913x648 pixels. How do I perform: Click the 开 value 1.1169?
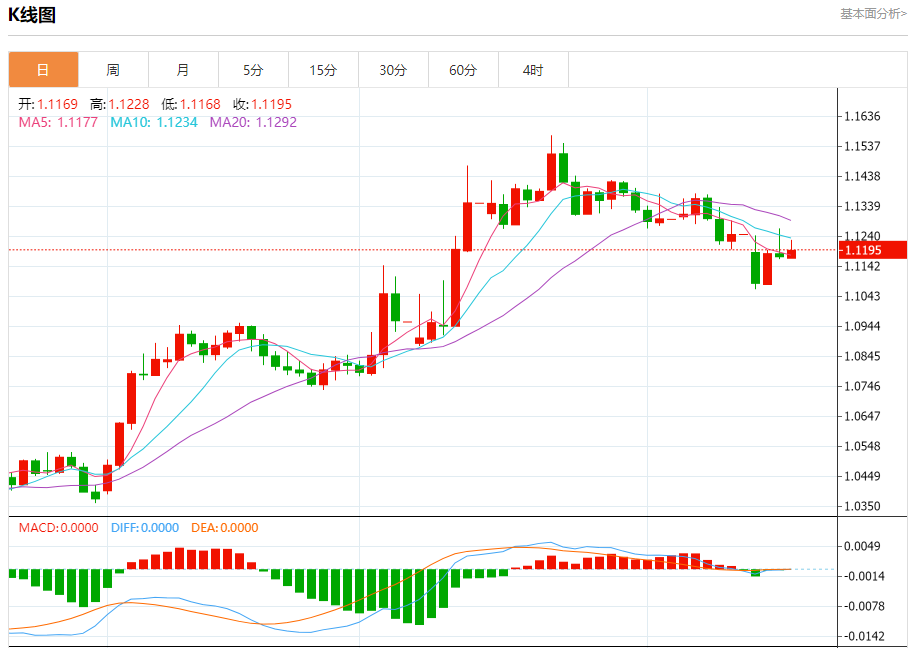pyautogui.click(x=58, y=104)
